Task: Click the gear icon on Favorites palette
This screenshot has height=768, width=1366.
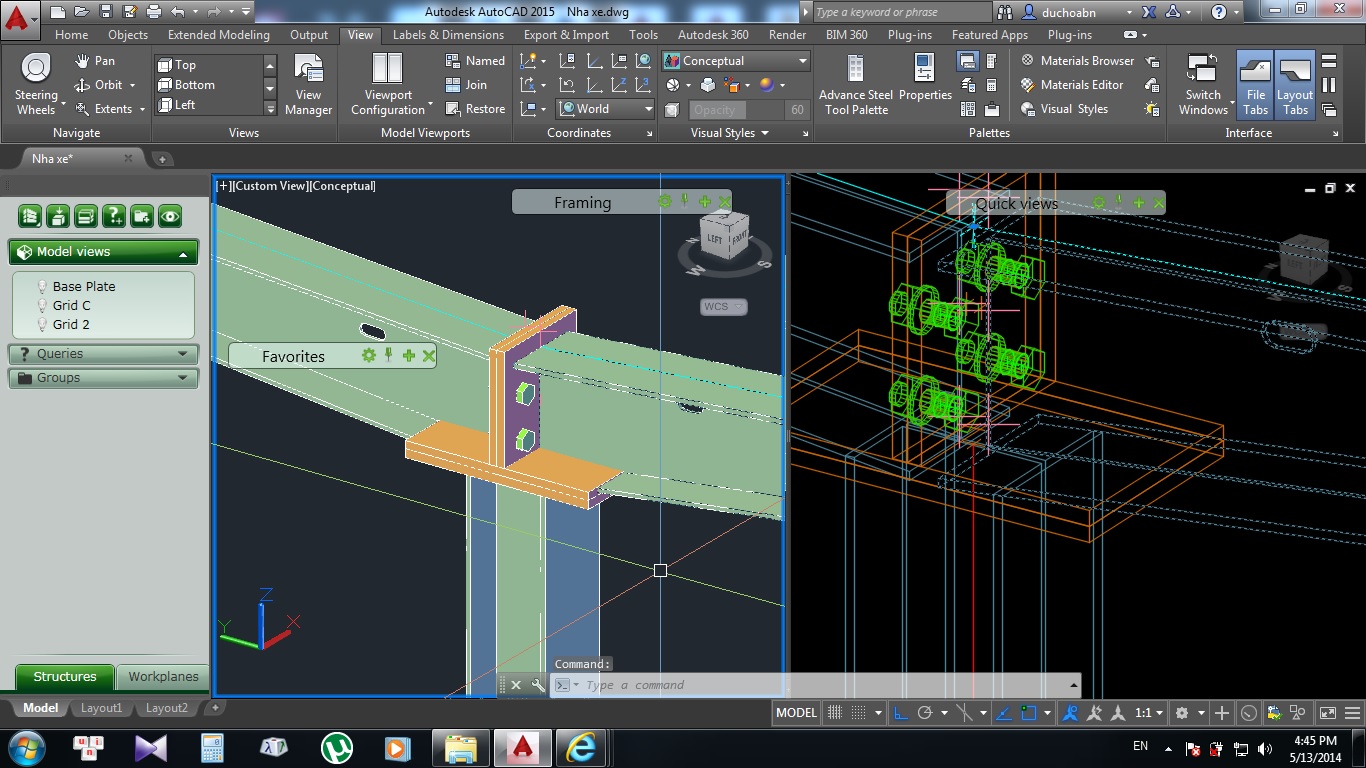Action: coord(369,356)
